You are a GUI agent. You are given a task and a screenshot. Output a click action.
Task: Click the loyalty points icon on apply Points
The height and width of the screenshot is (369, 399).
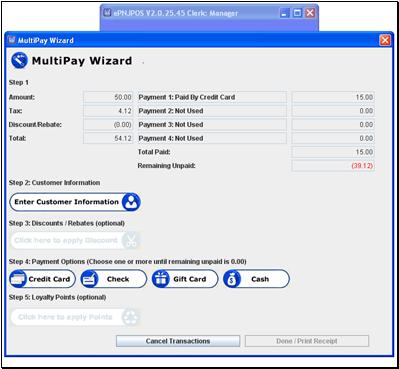pos(131,317)
